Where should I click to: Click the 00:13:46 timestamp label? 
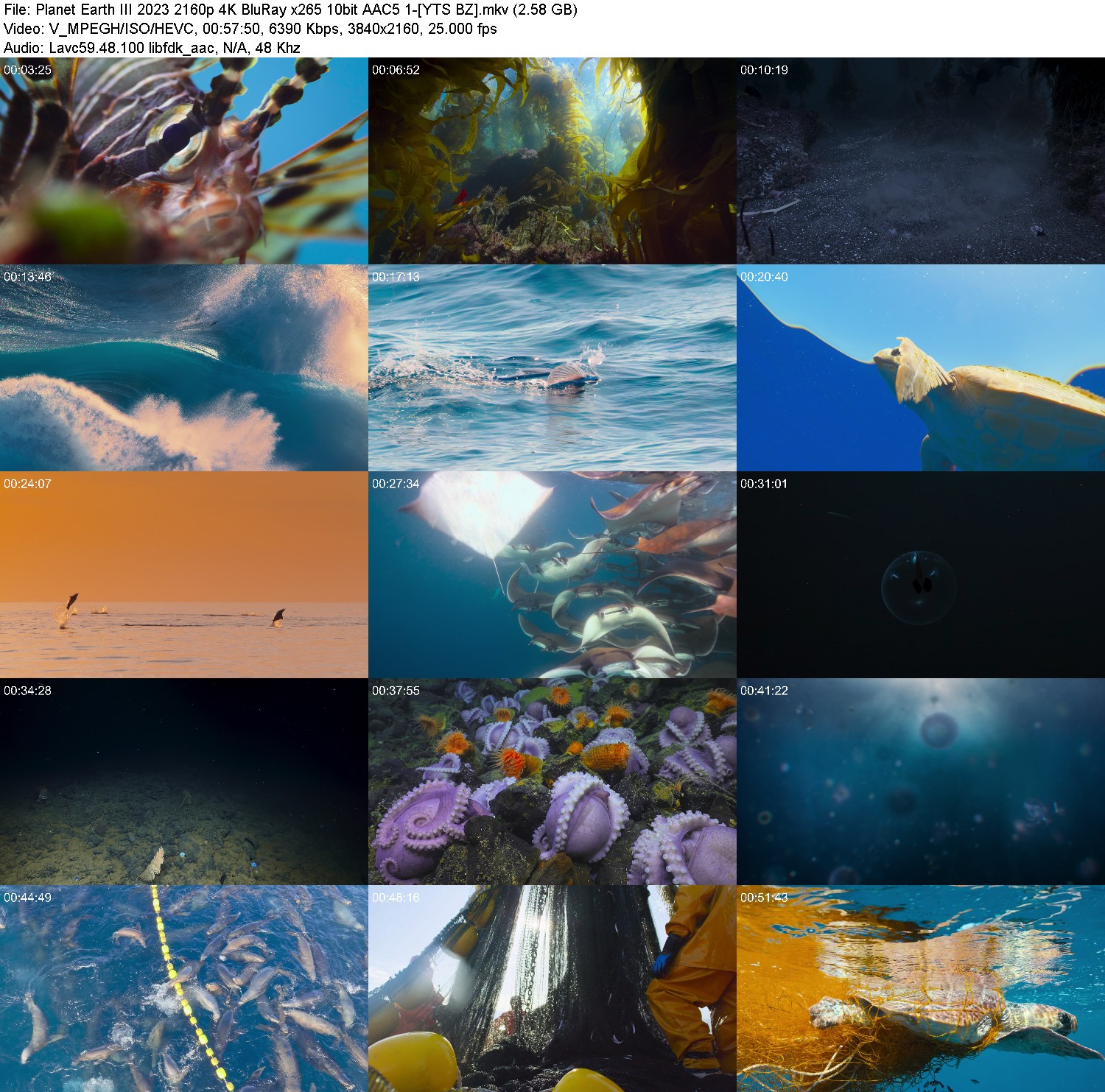[x=27, y=277]
